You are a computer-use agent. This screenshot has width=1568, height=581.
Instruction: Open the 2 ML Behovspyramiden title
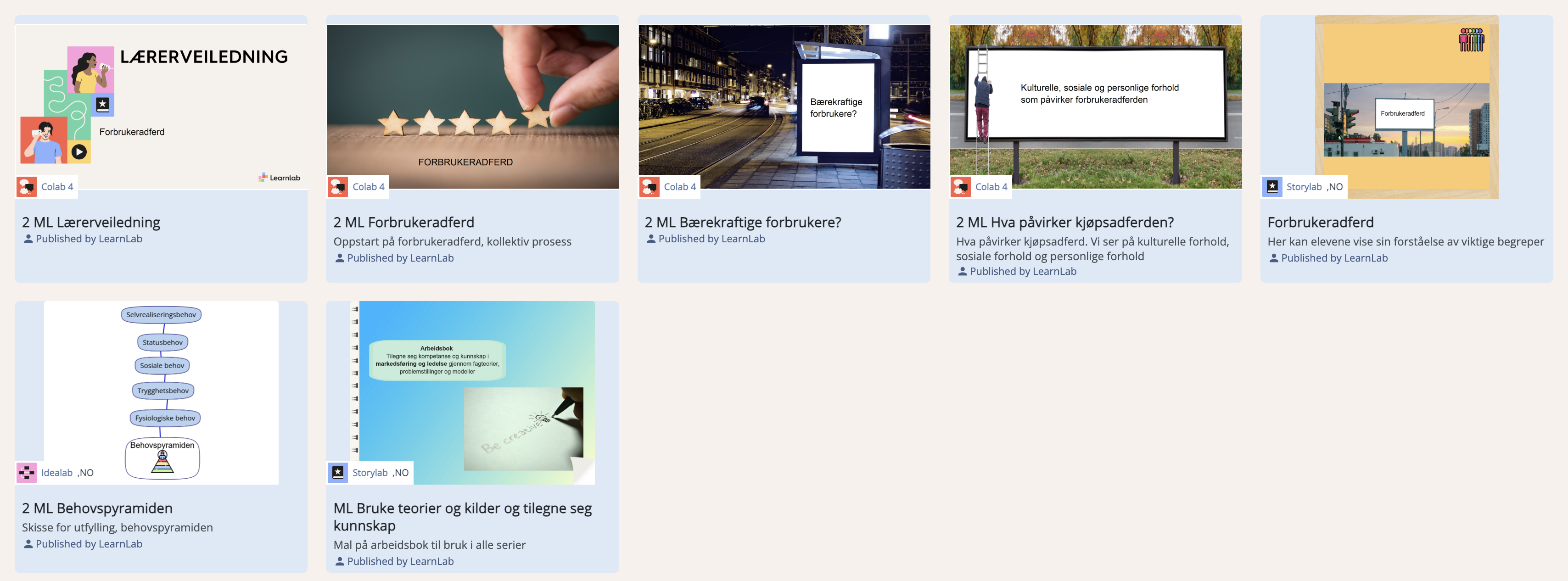pos(97,508)
